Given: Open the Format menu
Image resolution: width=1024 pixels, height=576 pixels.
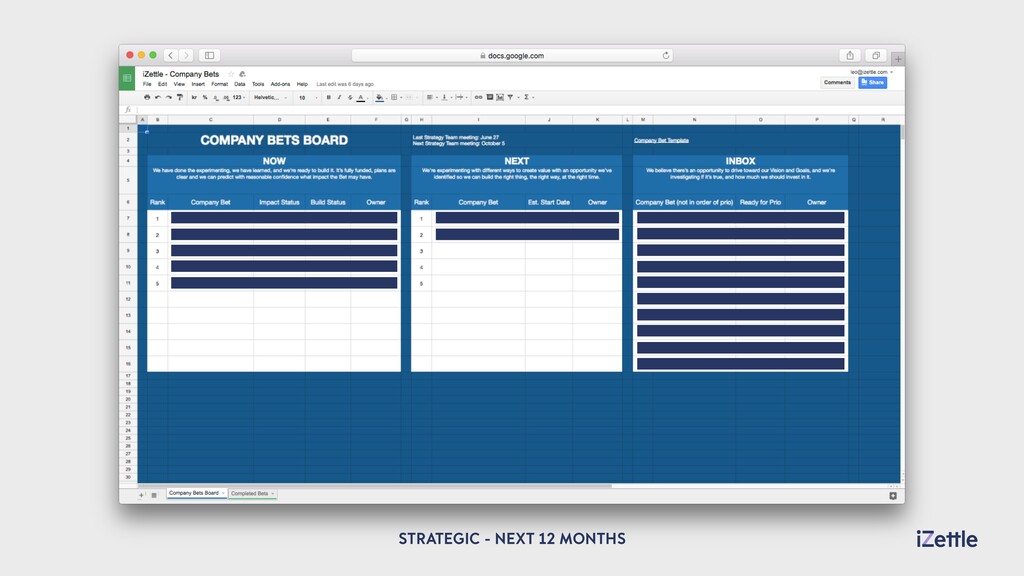Looking at the screenshot, I should (x=219, y=84).
